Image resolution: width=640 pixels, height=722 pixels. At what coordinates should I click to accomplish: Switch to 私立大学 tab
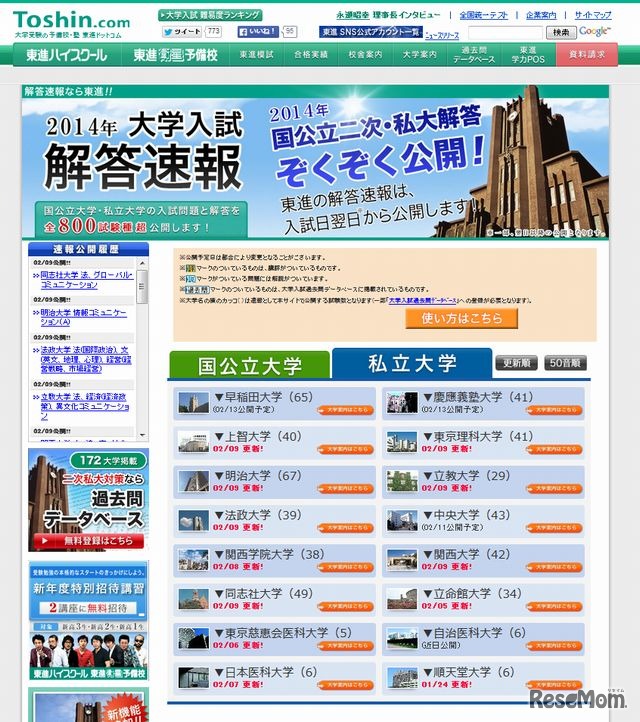point(412,363)
